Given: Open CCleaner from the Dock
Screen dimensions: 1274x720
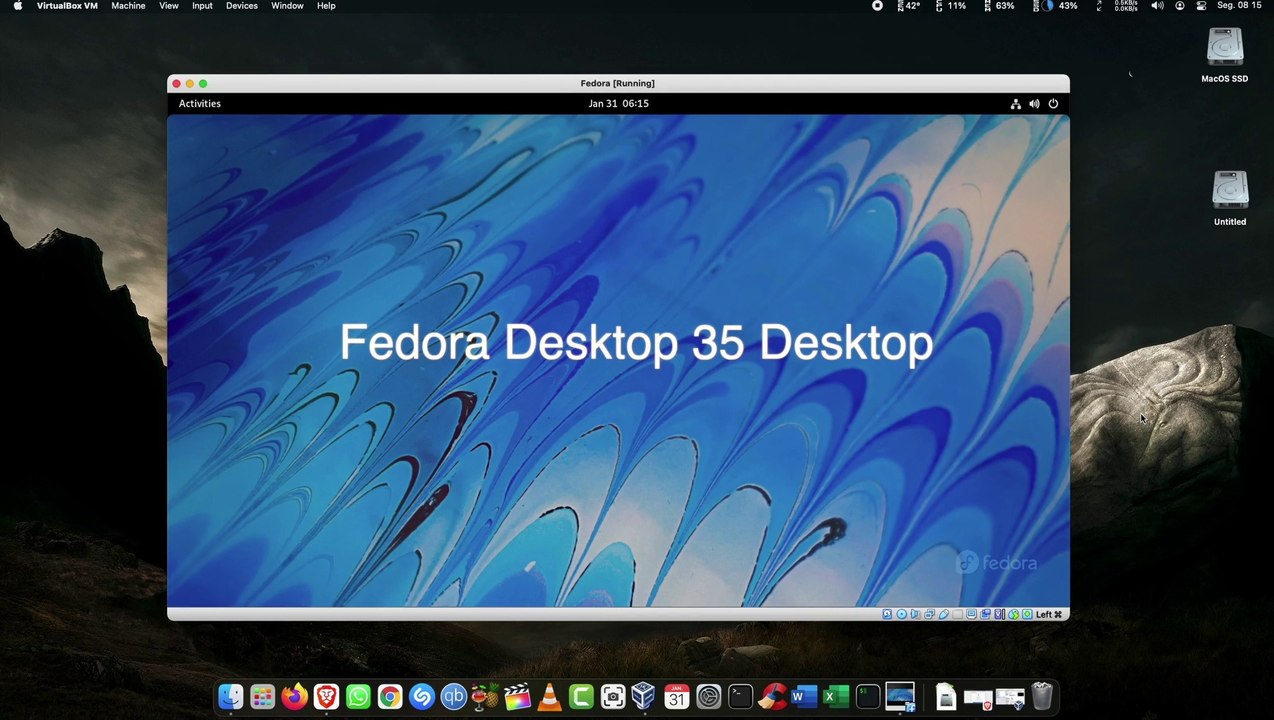Looking at the screenshot, I should coord(772,697).
